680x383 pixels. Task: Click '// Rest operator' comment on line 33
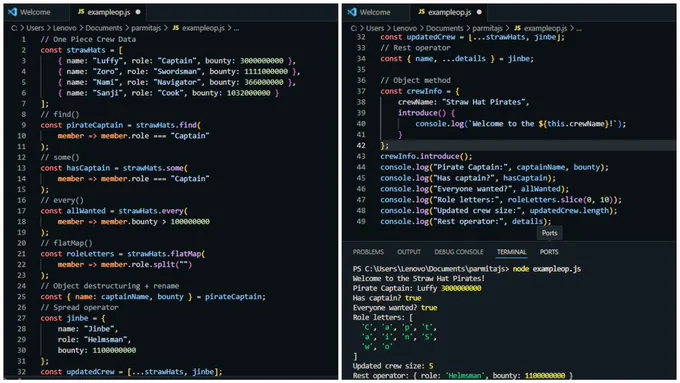click(x=415, y=48)
